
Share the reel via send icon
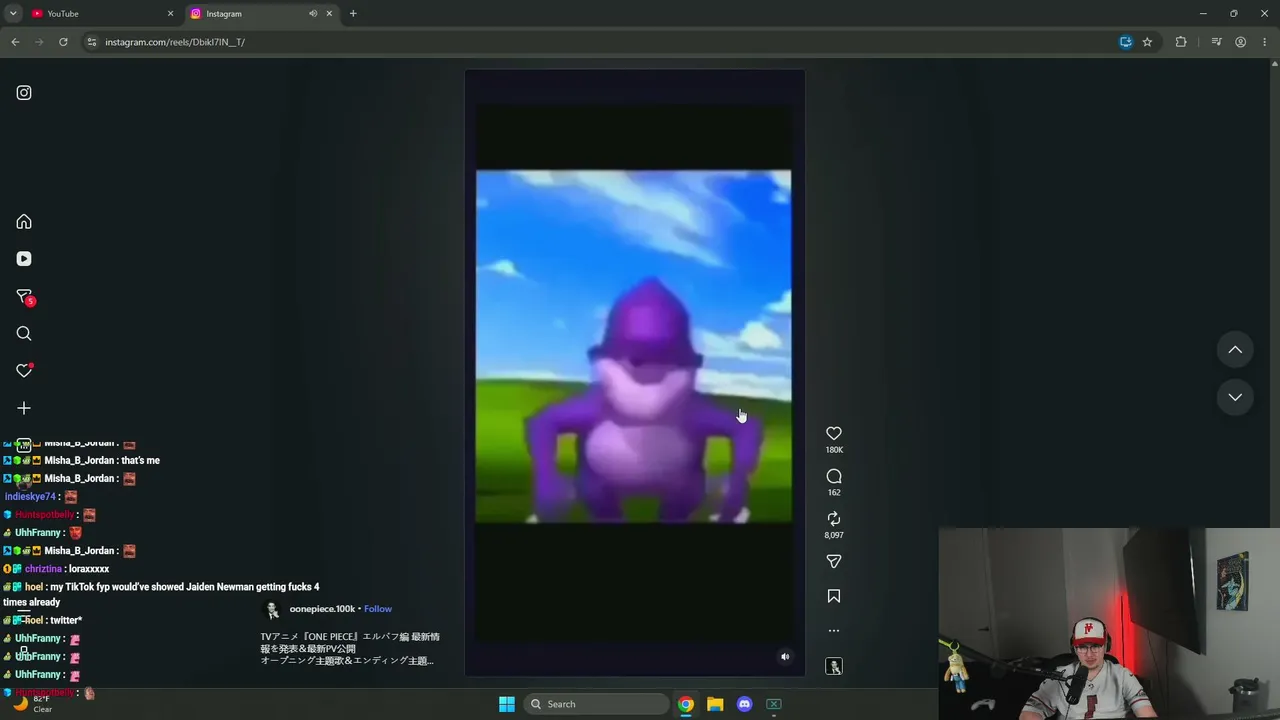point(834,562)
